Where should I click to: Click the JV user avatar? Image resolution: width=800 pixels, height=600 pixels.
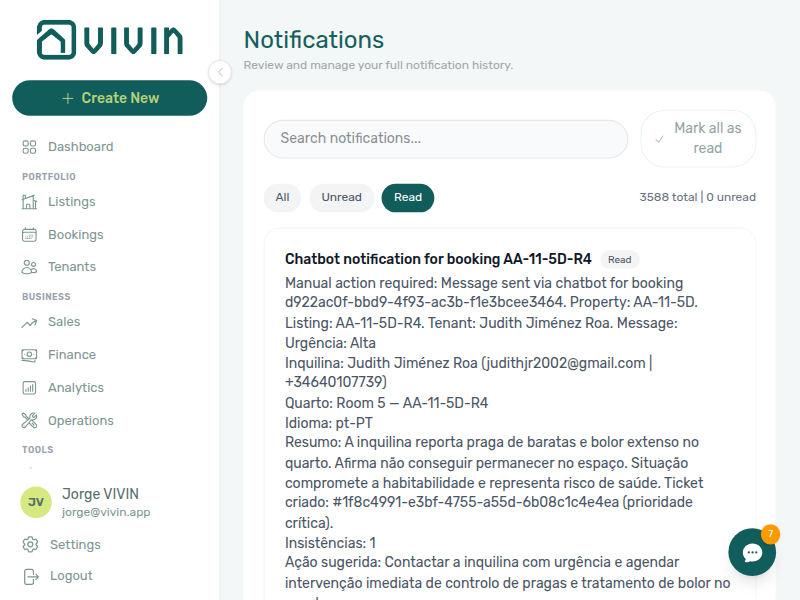(x=36, y=502)
